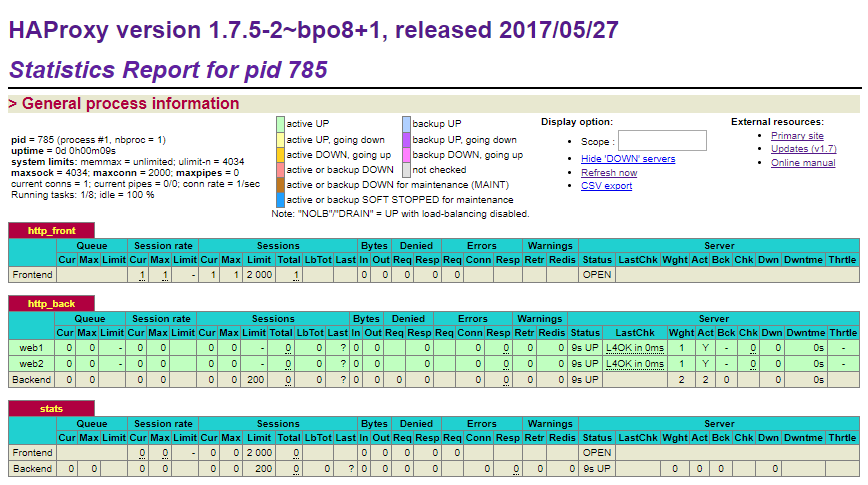The width and height of the screenshot is (868, 485).
Task: Open the Updates (v1.7) link
Action: point(803,149)
